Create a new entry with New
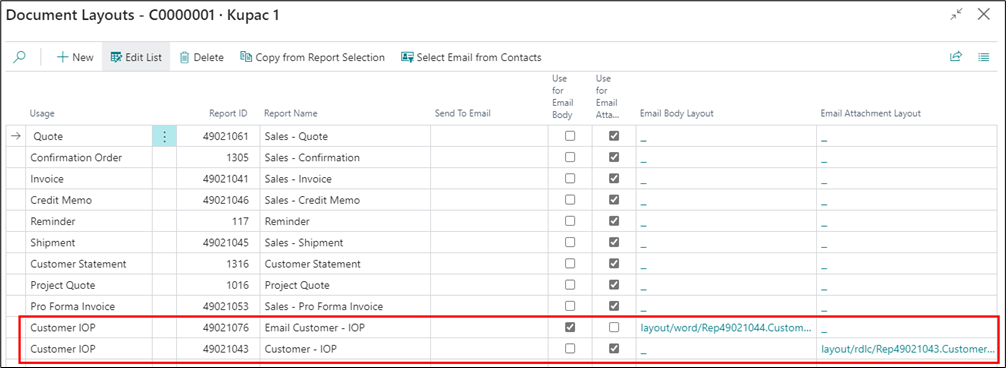 click(x=75, y=57)
